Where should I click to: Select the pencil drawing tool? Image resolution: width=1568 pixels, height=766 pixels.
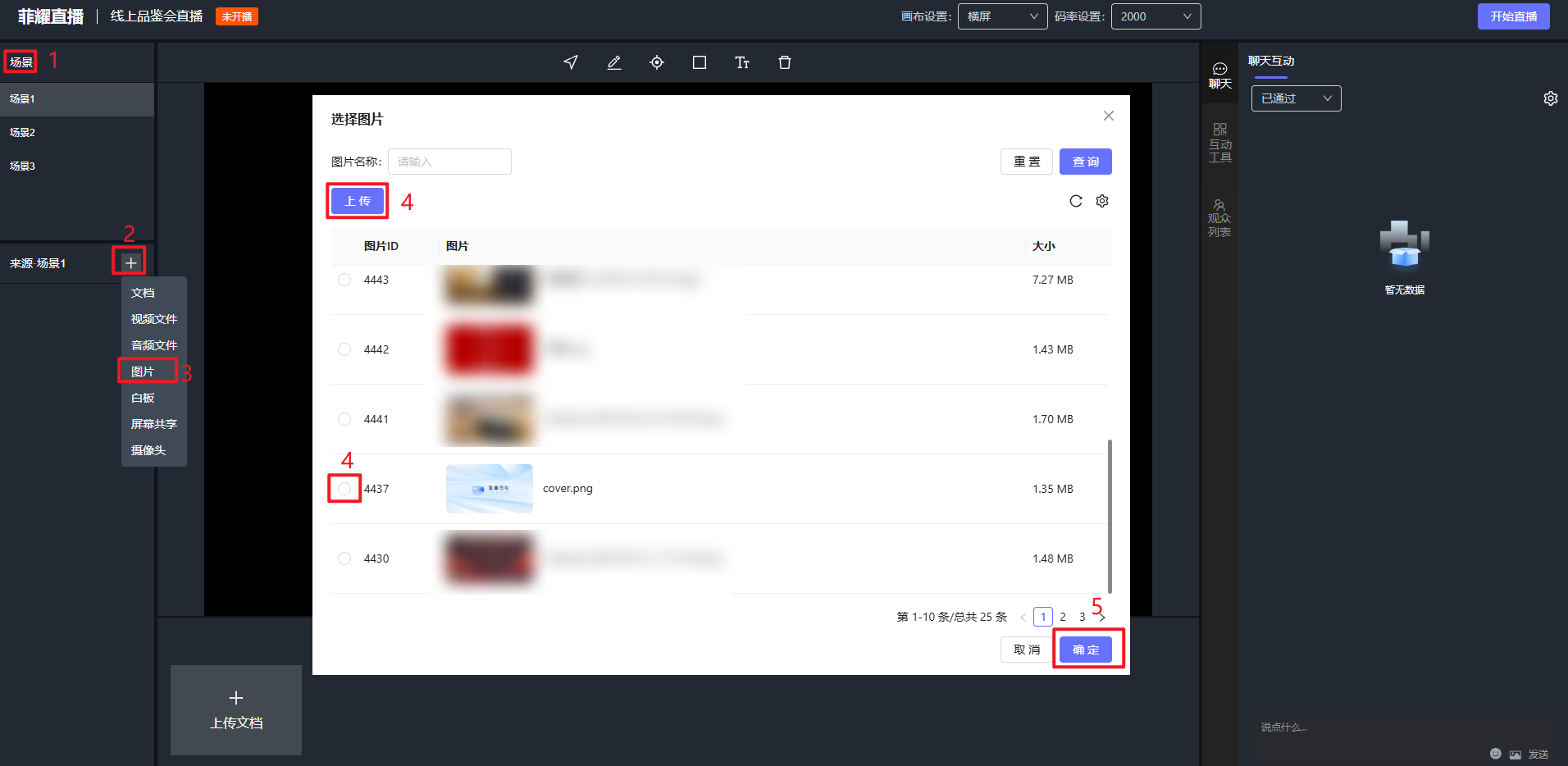tap(613, 62)
